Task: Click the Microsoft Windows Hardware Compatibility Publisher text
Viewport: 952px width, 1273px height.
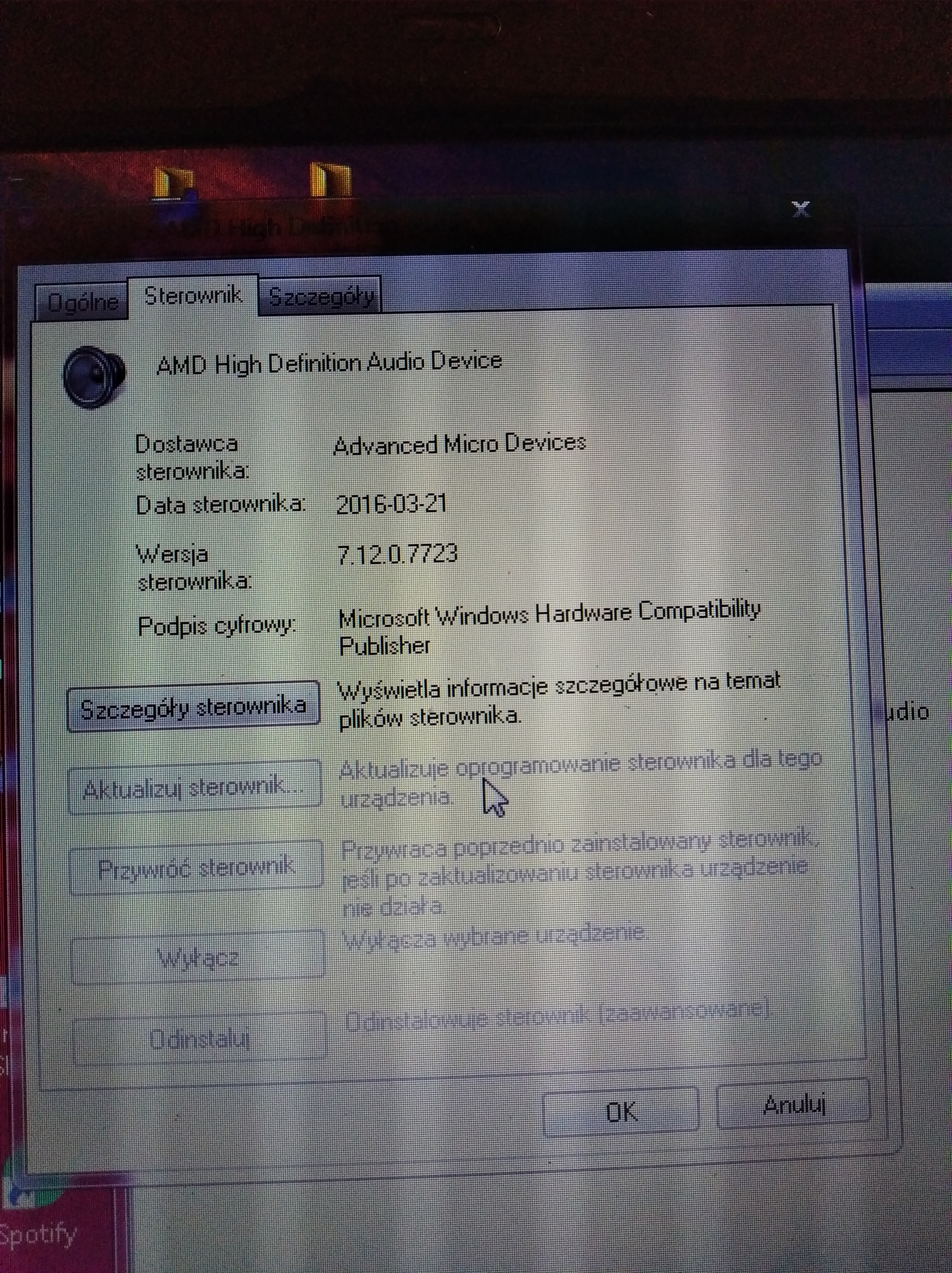Action: tap(549, 628)
